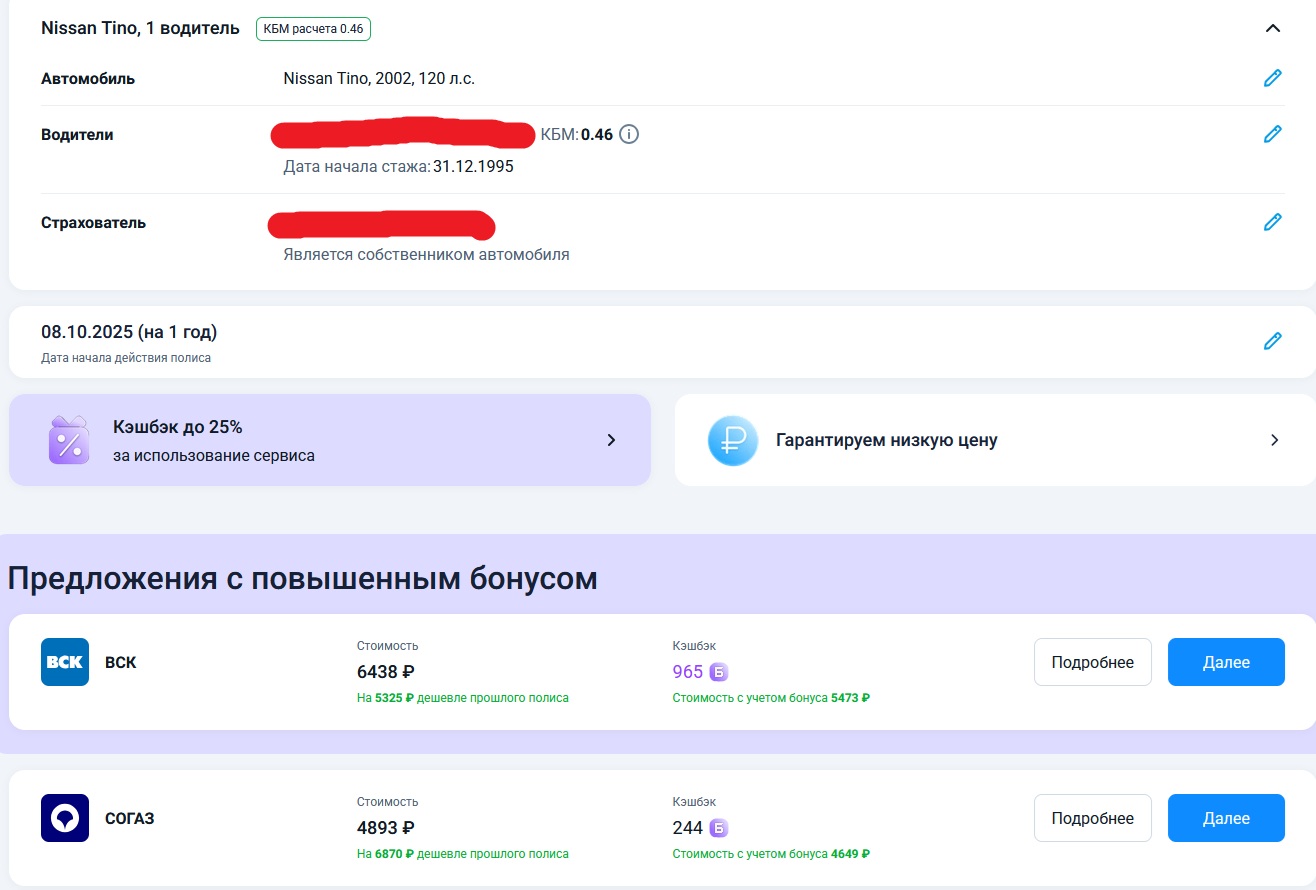
Task: Click the КБМ расчета 0.46 badge
Action: click(313, 29)
